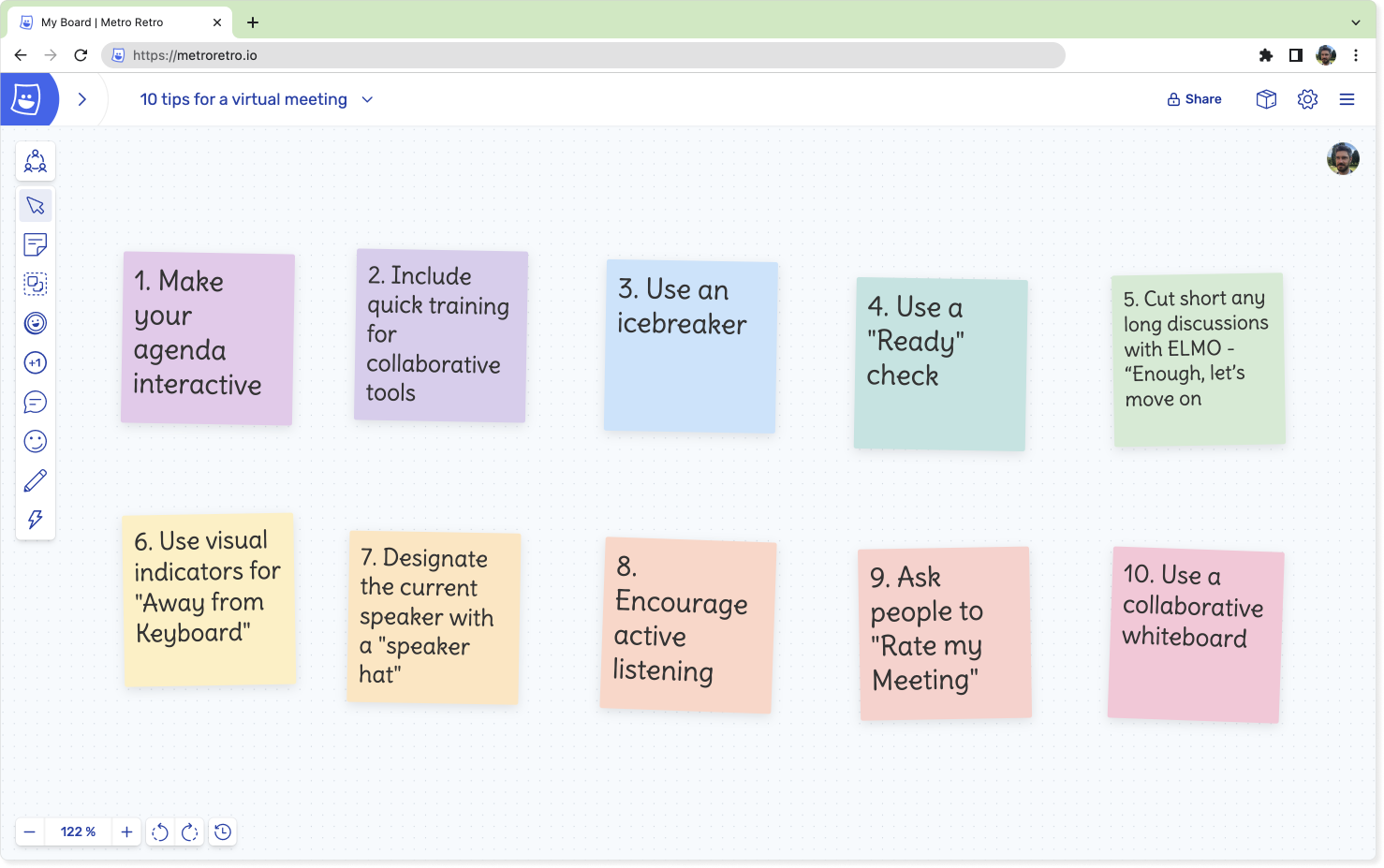Image resolution: width=1384 pixels, height=868 pixels.
Task: Zoom in with the plus button
Action: (x=126, y=831)
